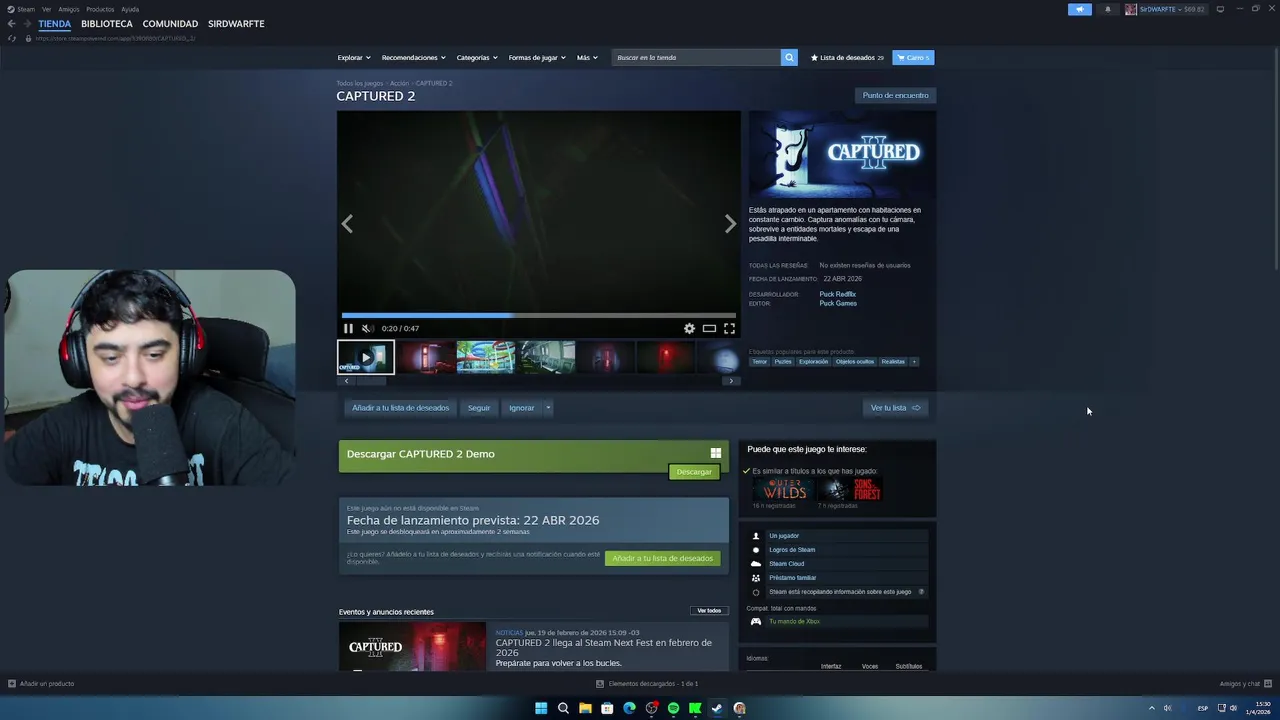Screen dimensions: 1280x720
Task: Open the Steam menu
Action: 21,9
